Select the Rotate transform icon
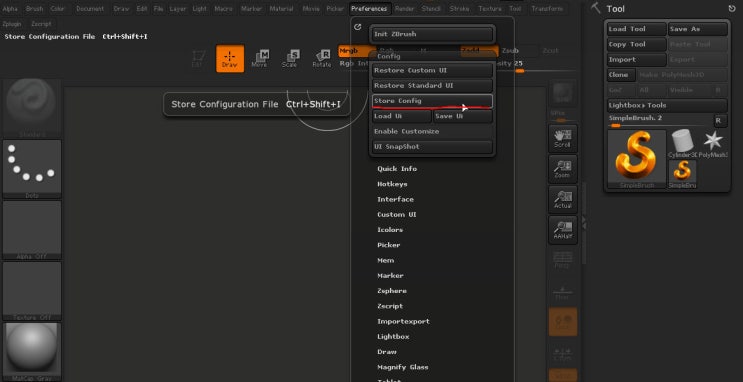Screen dimensions: 743x382 (322, 59)
